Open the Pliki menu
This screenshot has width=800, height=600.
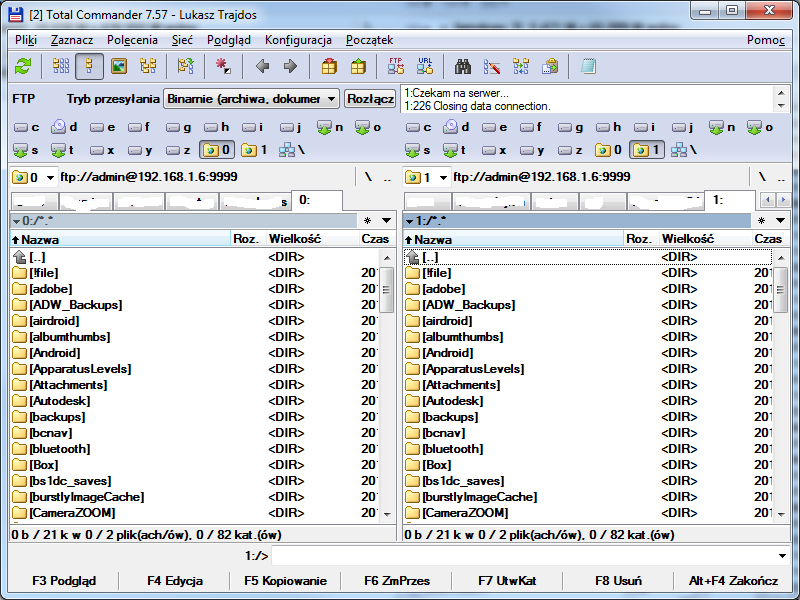(x=26, y=40)
